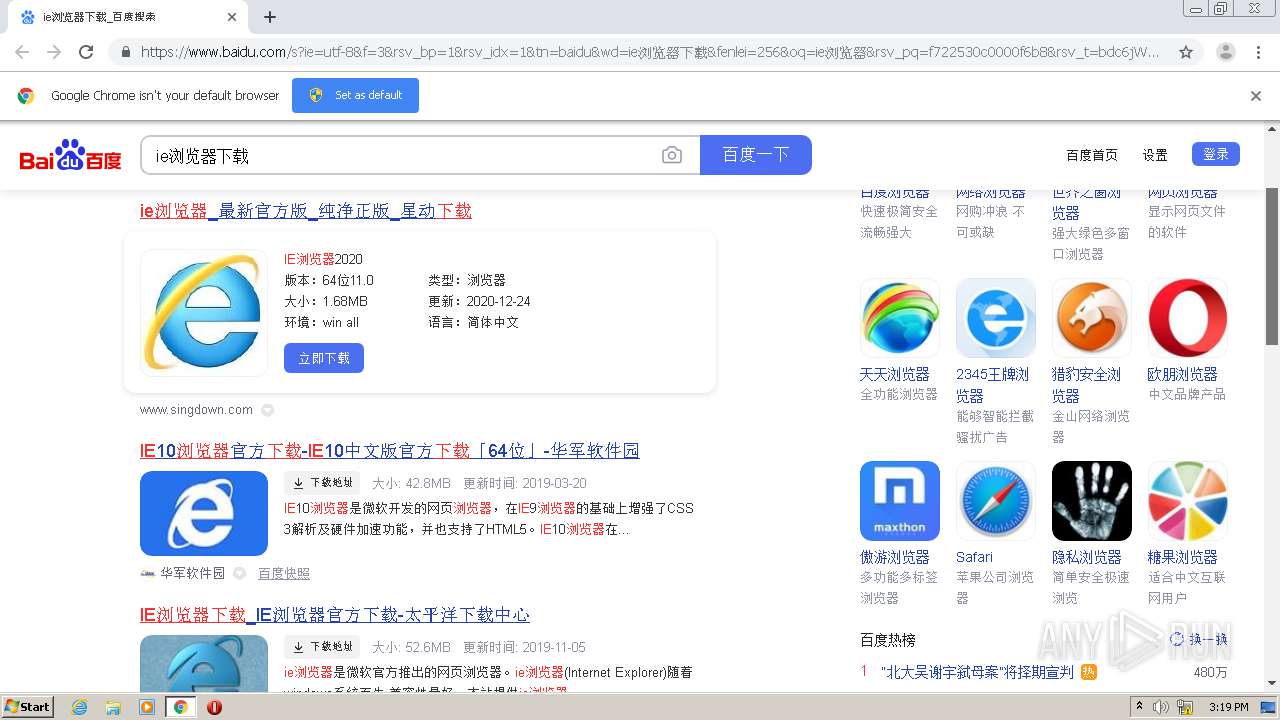Open the 百度快照 link

pos(284,573)
